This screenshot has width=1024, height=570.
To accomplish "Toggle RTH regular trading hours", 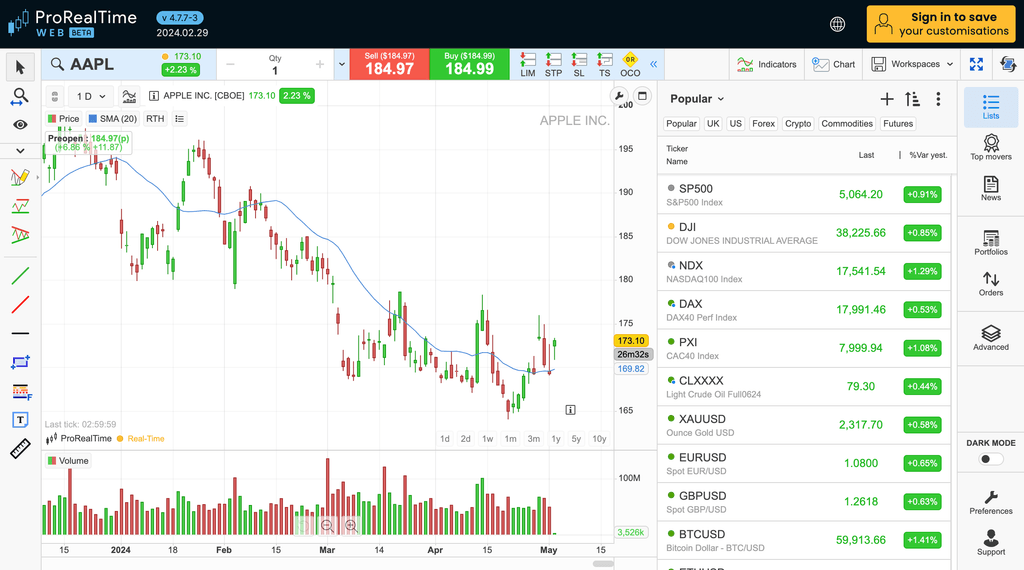I will point(155,119).
